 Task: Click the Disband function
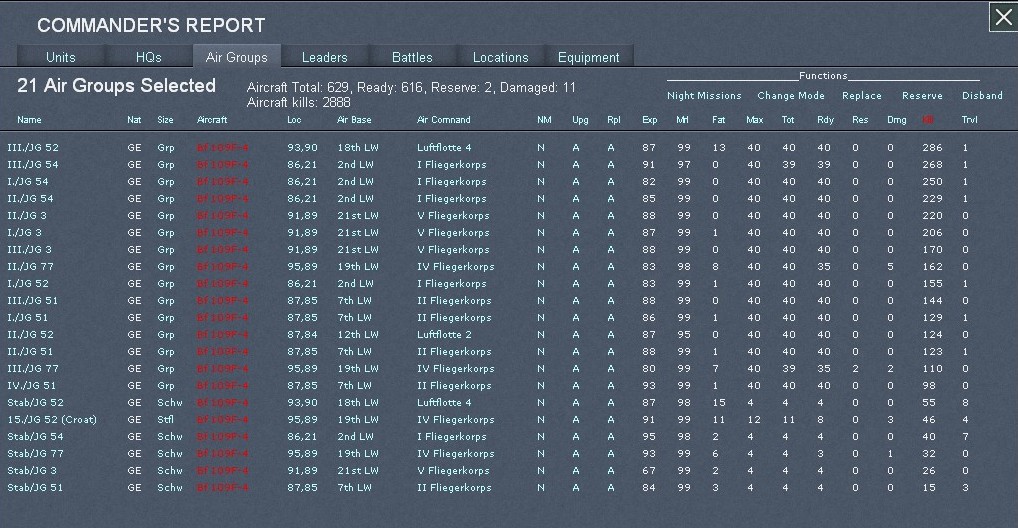(982, 96)
